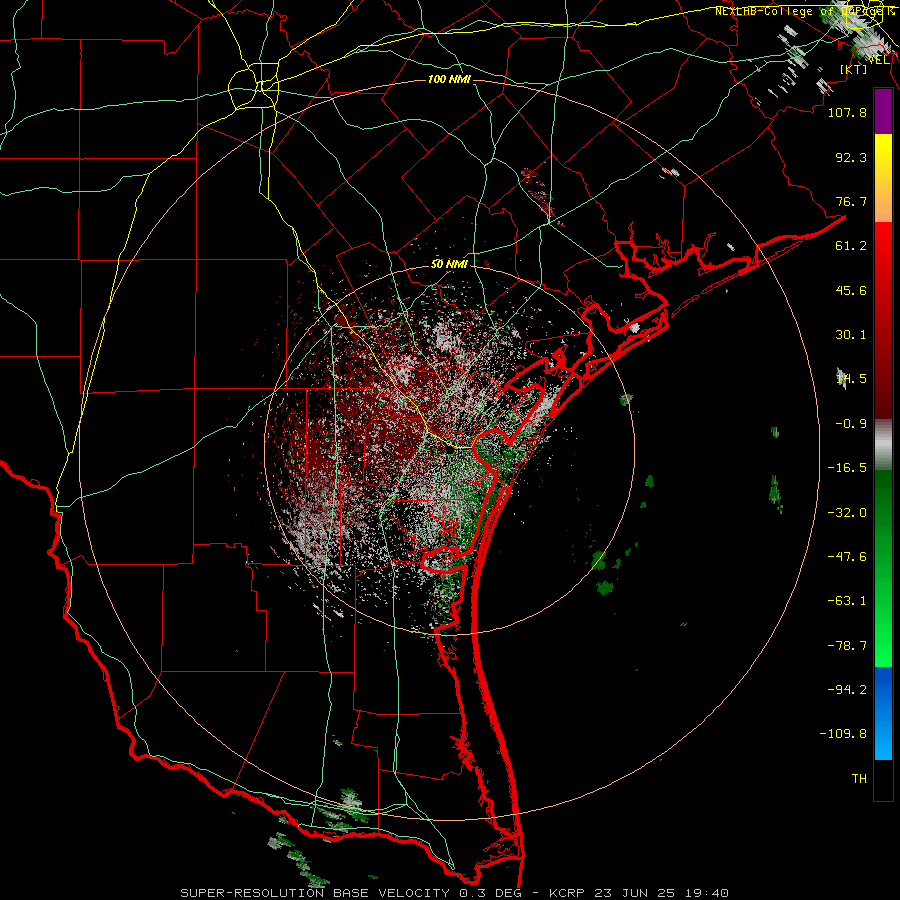Click the purple segment of the color scale
This screenshot has width=900, height=900.
pos(883,111)
